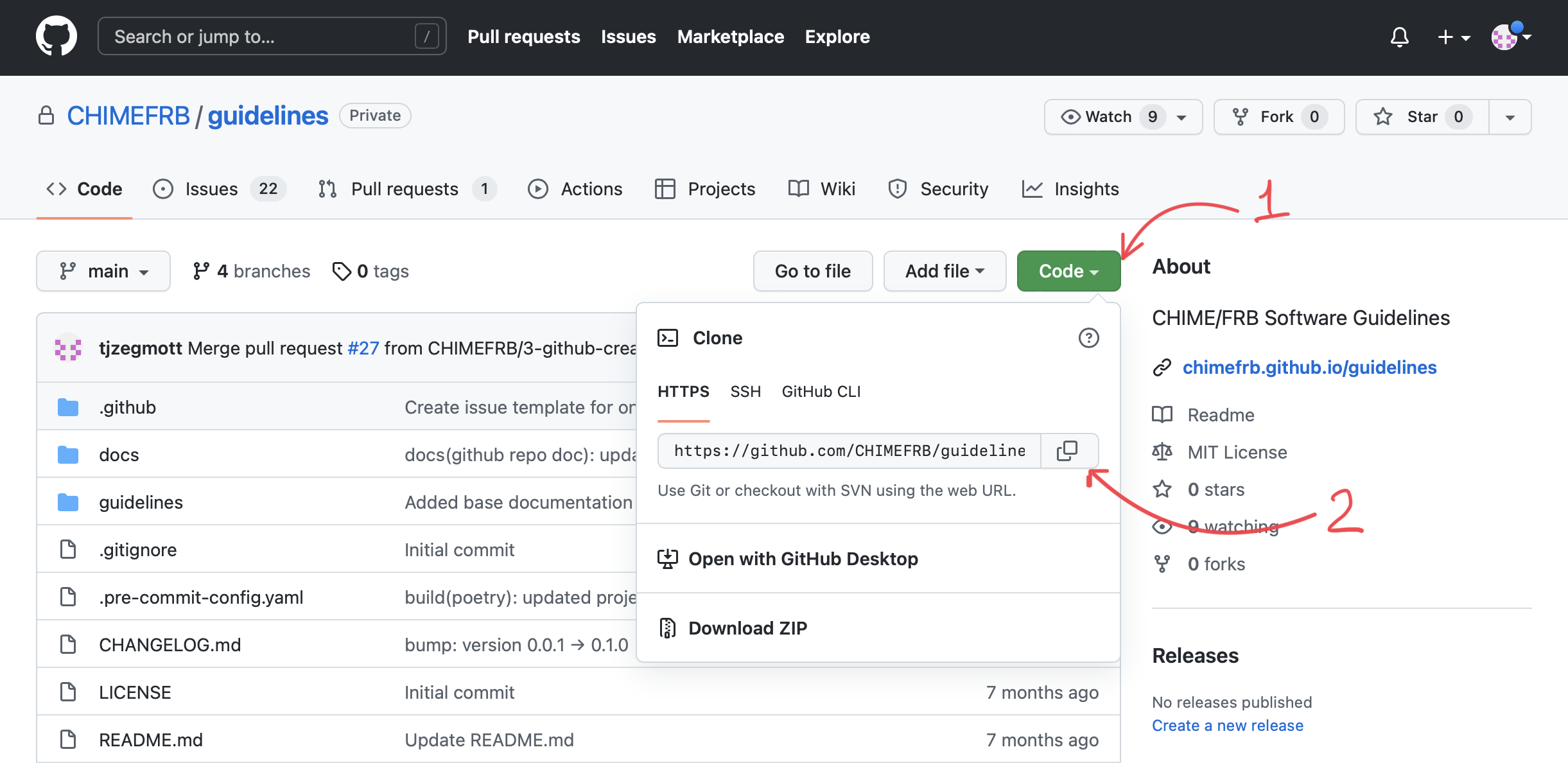Viewport: 1568px width, 763px height.
Task: Expand the Add file dropdown
Action: pyautogui.click(x=945, y=271)
